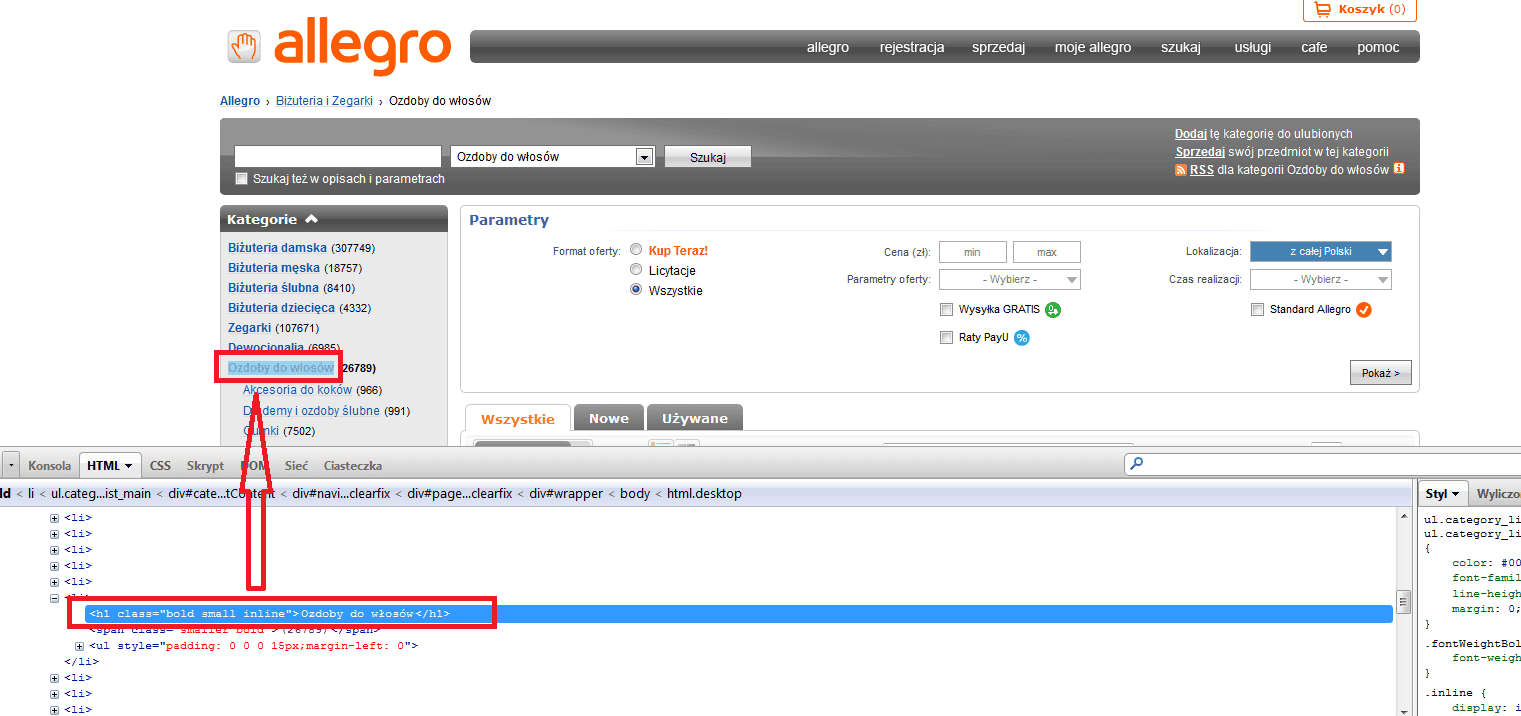Select the Licytacje radio button
Viewport: 1521px width, 716px height.
(x=636, y=270)
